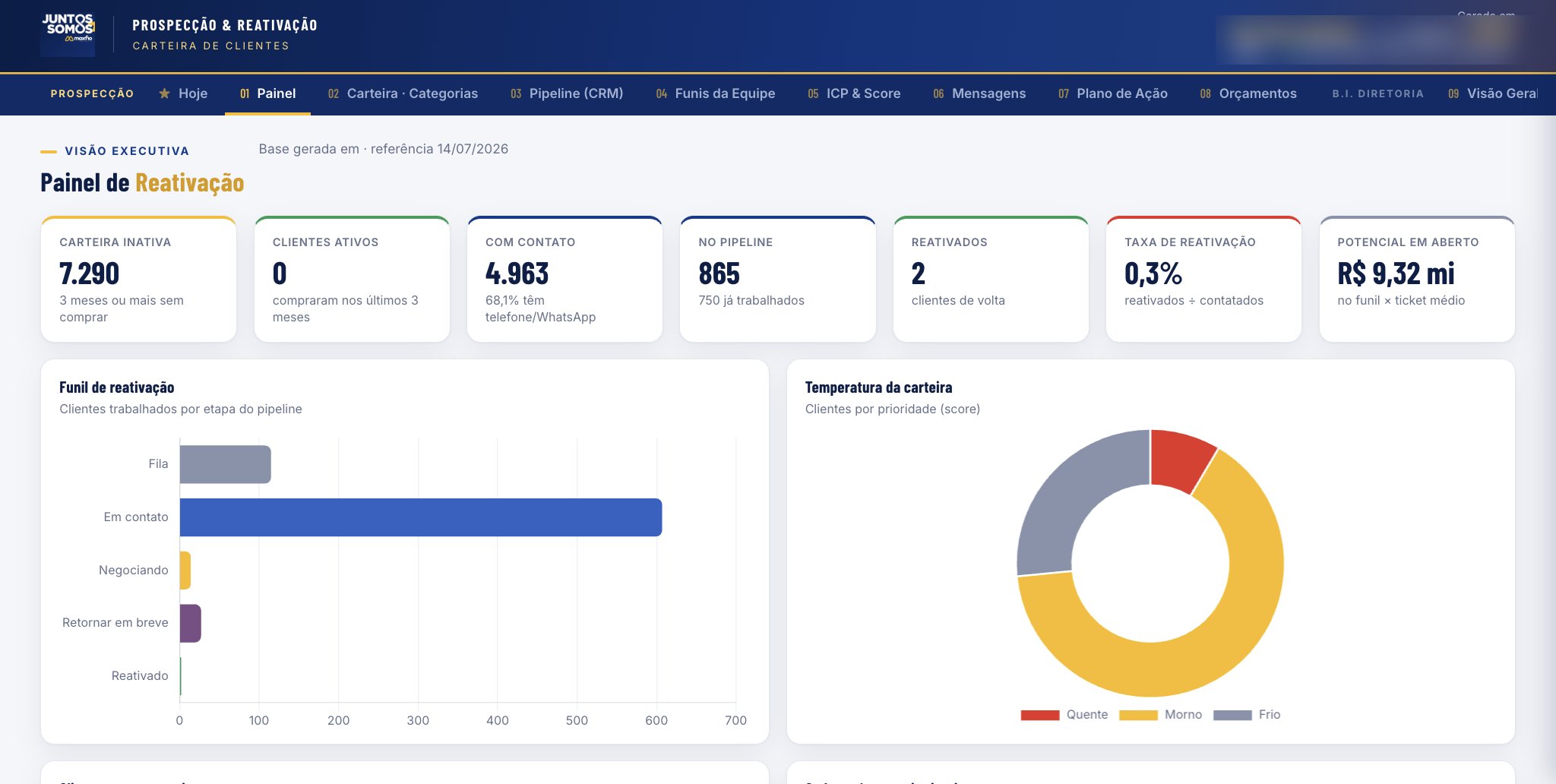Image resolution: width=1556 pixels, height=784 pixels.
Task: Toggle the Frio legend swatch
Action: pyautogui.click(x=1232, y=715)
